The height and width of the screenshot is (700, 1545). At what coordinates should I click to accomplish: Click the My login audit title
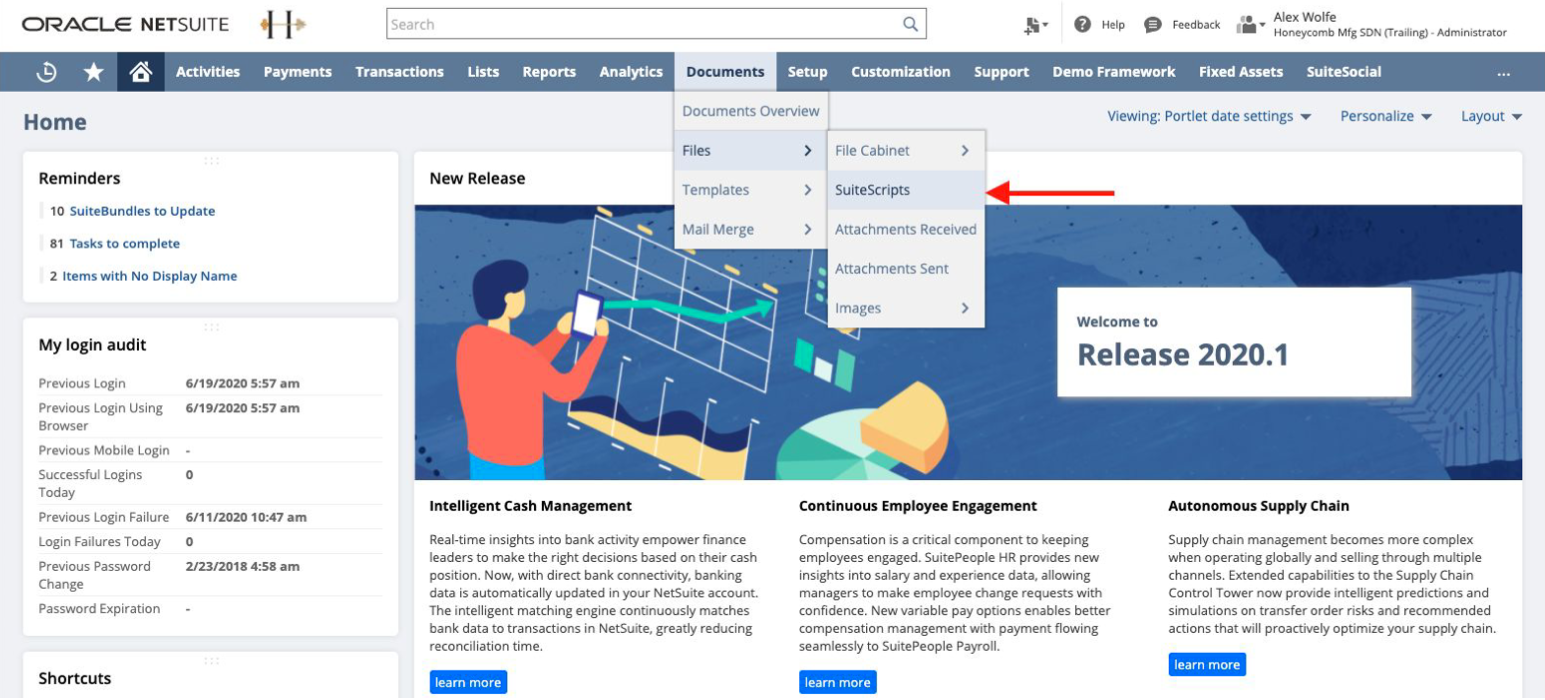[92, 345]
